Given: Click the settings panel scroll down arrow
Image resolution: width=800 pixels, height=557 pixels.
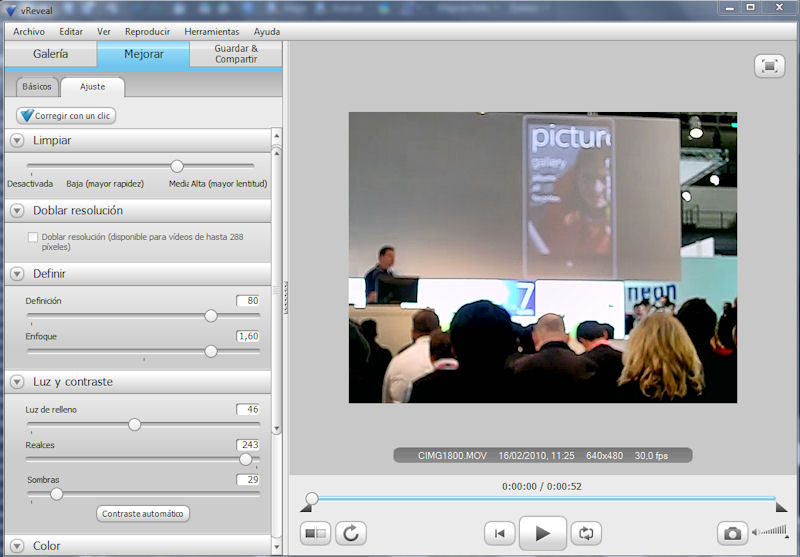Looking at the screenshot, I should pyautogui.click(x=277, y=548).
